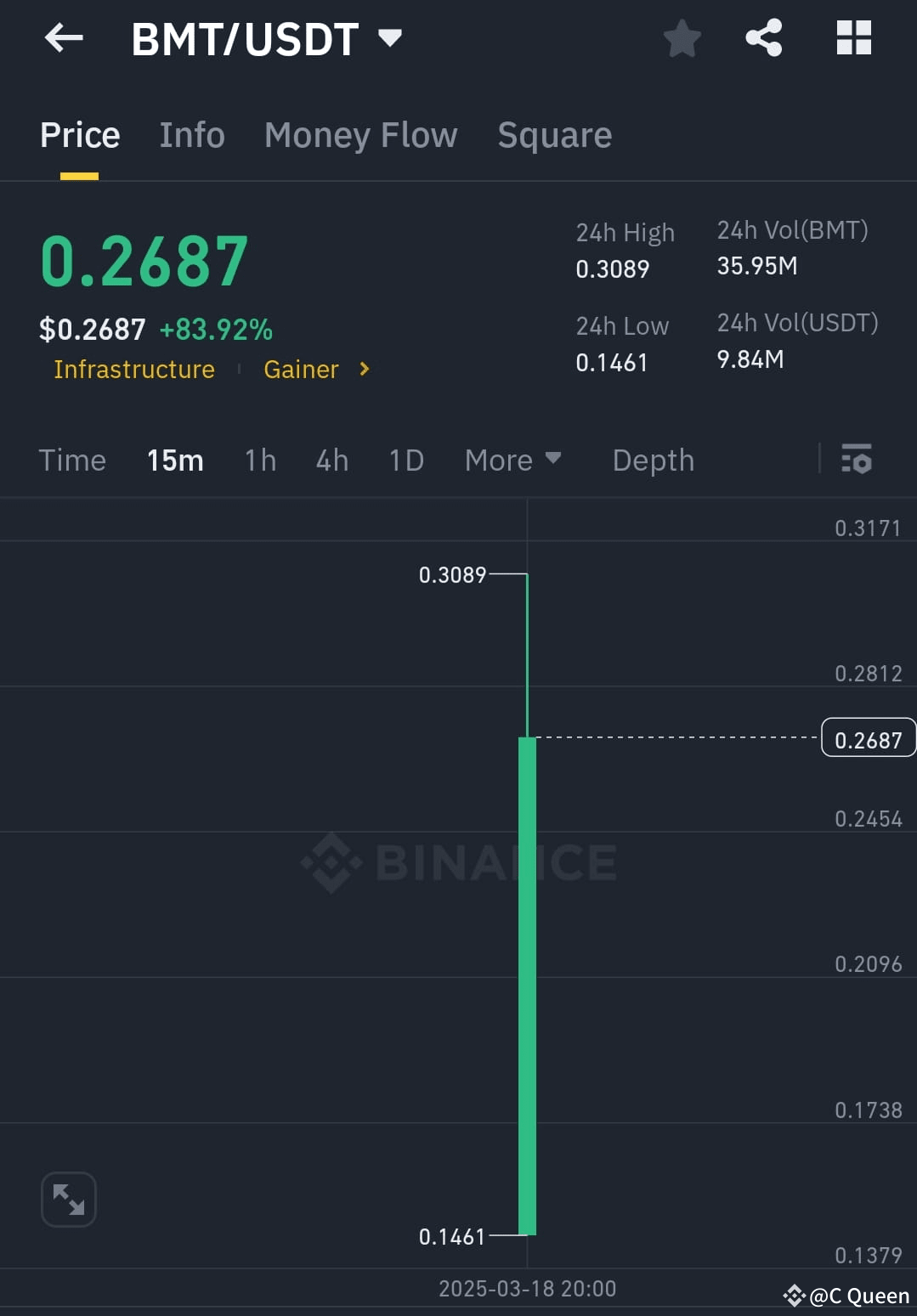The image size is (917, 1316).
Task: Open the chart settings icon beside Depth
Action: [857, 460]
